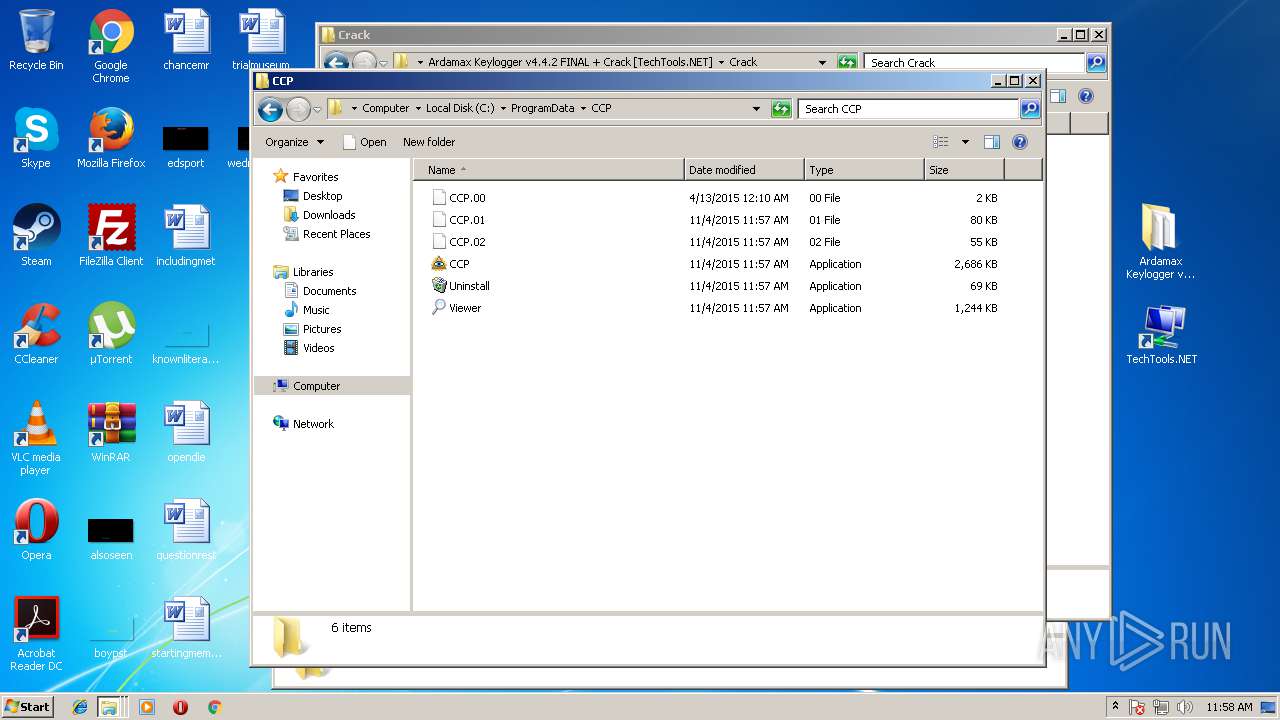Open the opendie Word document
This screenshot has height=720, width=1280.
pos(186,432)
